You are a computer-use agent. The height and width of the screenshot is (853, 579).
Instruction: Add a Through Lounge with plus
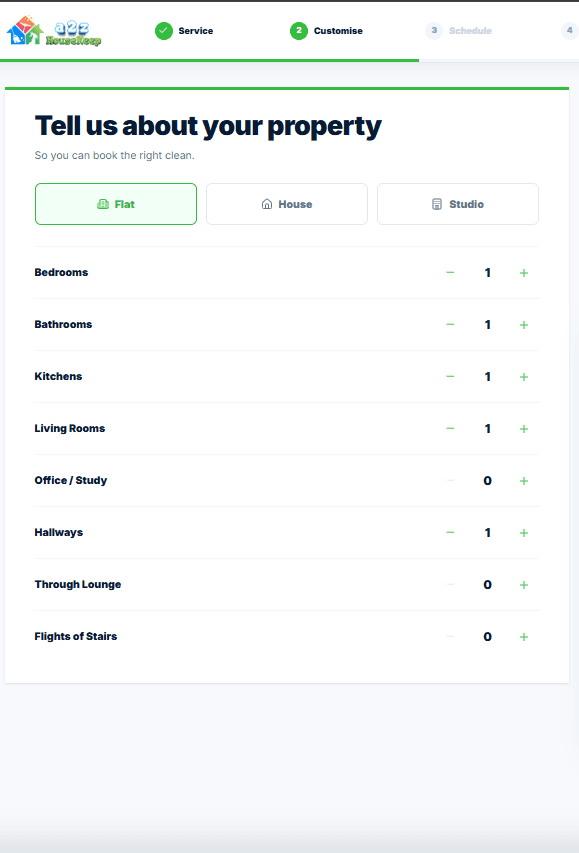click(523, 585)
